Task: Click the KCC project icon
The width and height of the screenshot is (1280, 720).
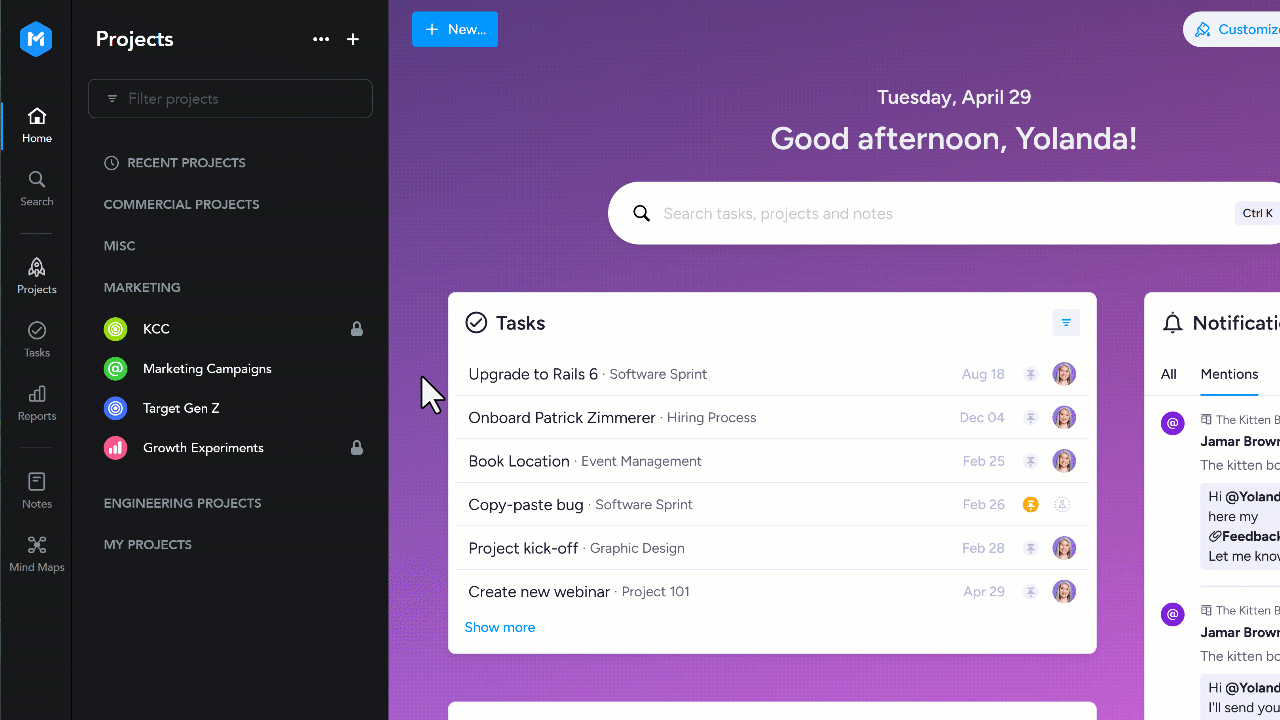Action: (x=116, y=329)
